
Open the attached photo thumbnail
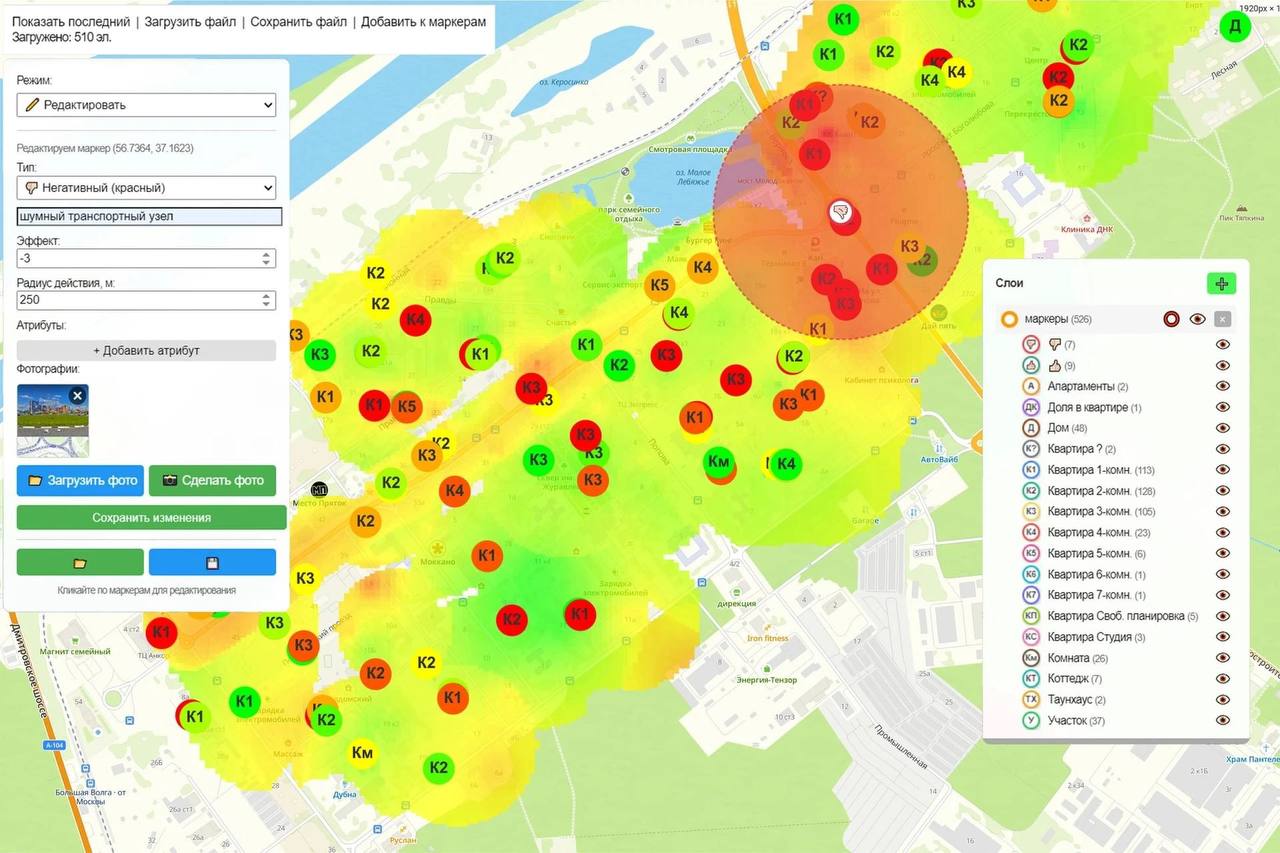click(52, 420)
